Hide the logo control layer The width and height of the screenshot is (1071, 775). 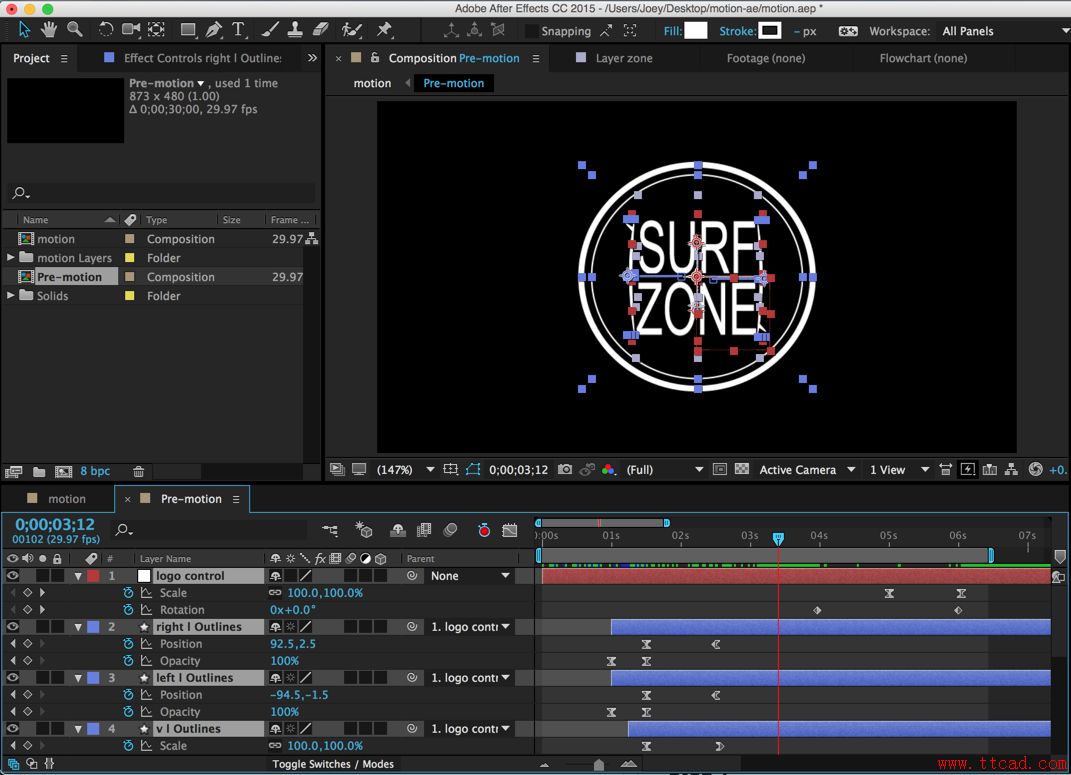pyautogui.click(x=13, y=576)
